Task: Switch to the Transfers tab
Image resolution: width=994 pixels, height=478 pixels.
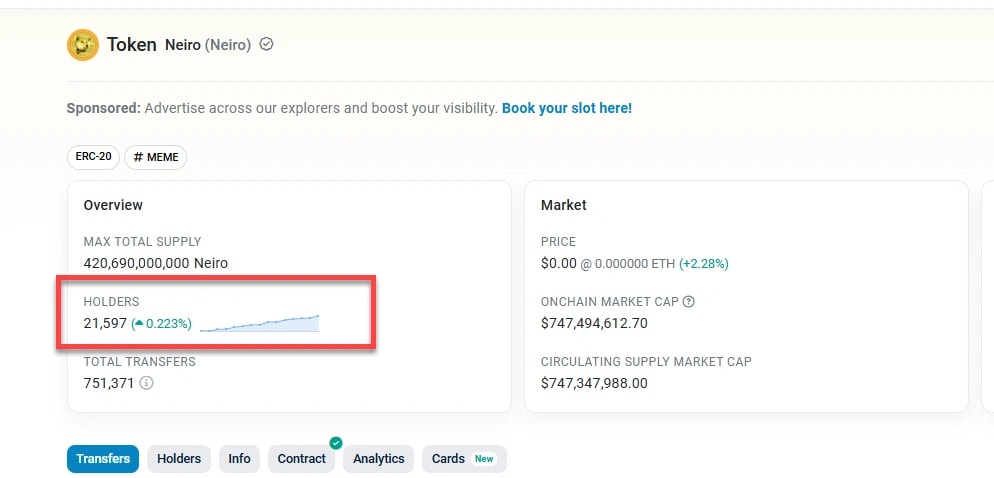Action: click(x=103, y=459)
